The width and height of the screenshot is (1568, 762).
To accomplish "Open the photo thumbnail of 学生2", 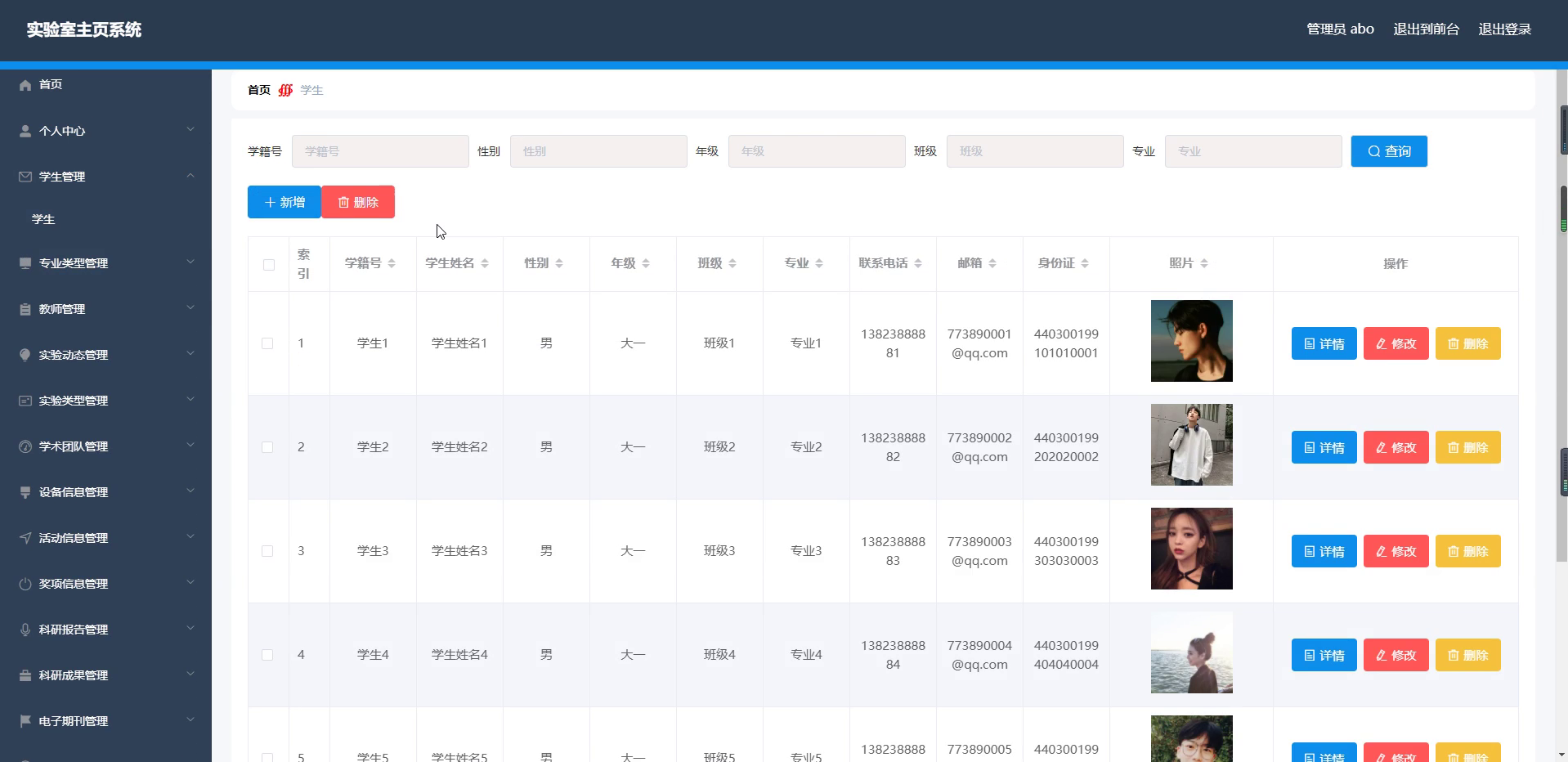I will tap(1191, 445).
